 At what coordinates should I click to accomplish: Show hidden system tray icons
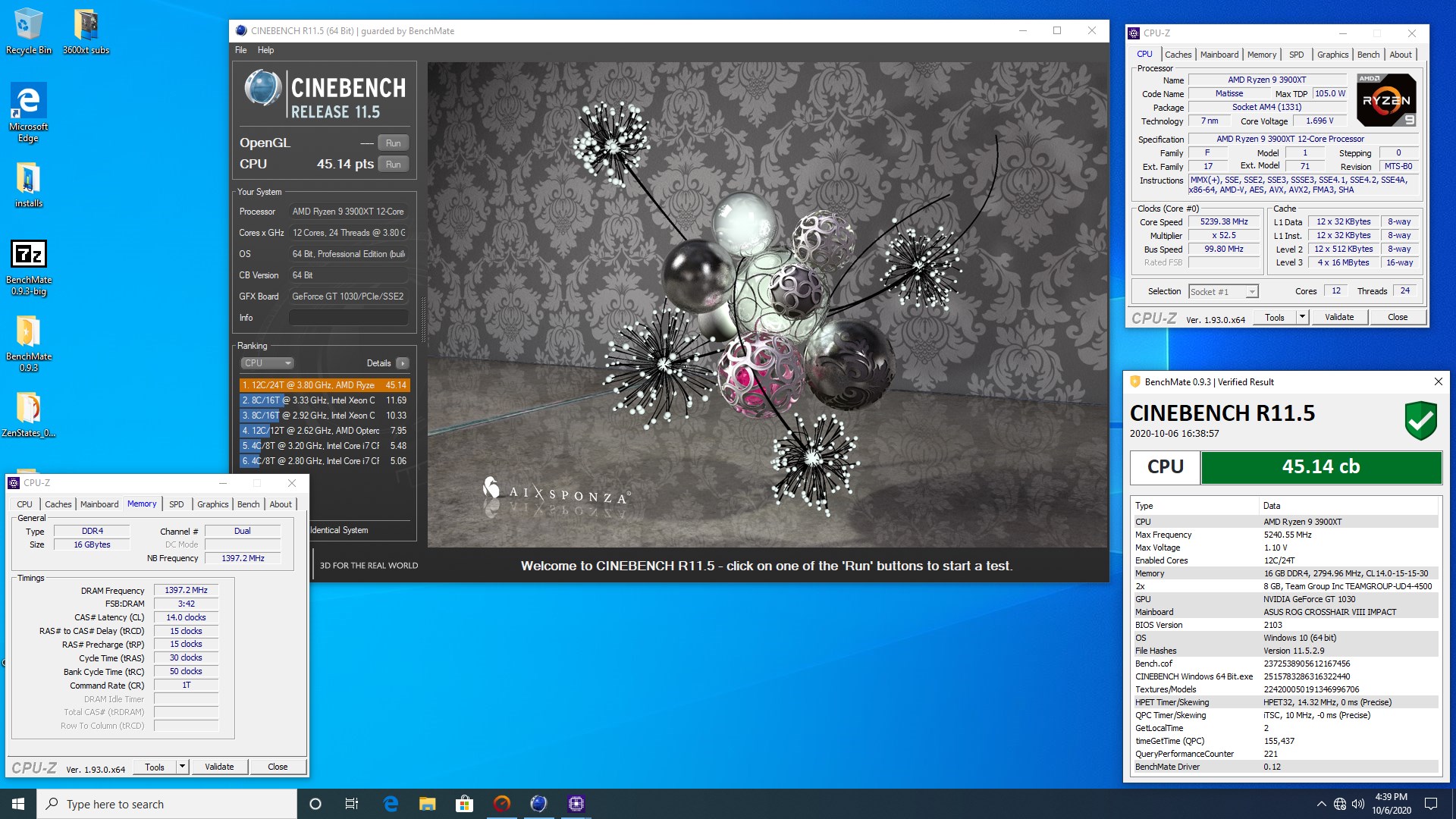point(1322,804)
